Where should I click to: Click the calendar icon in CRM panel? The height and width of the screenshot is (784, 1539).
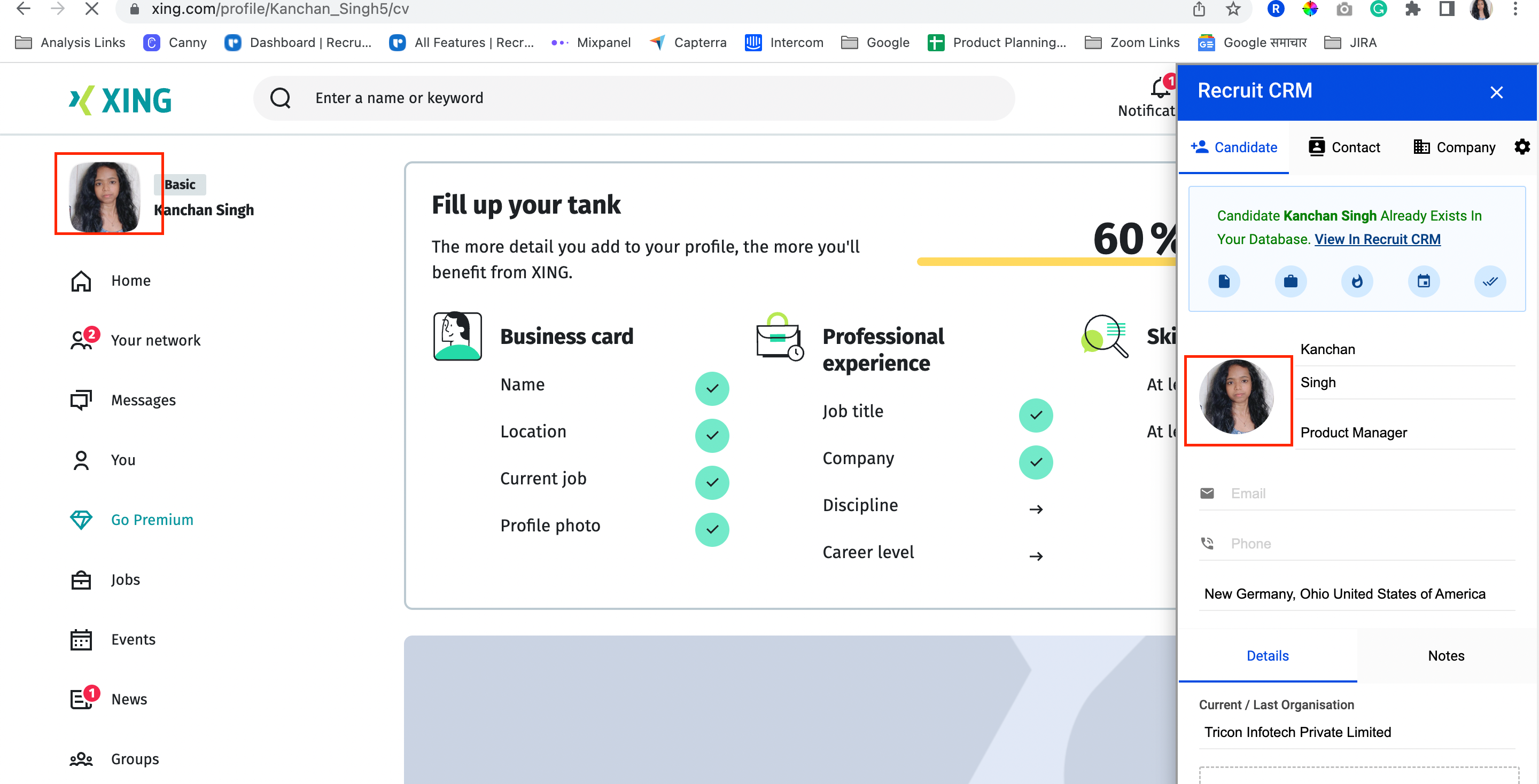pos(1424,281)
